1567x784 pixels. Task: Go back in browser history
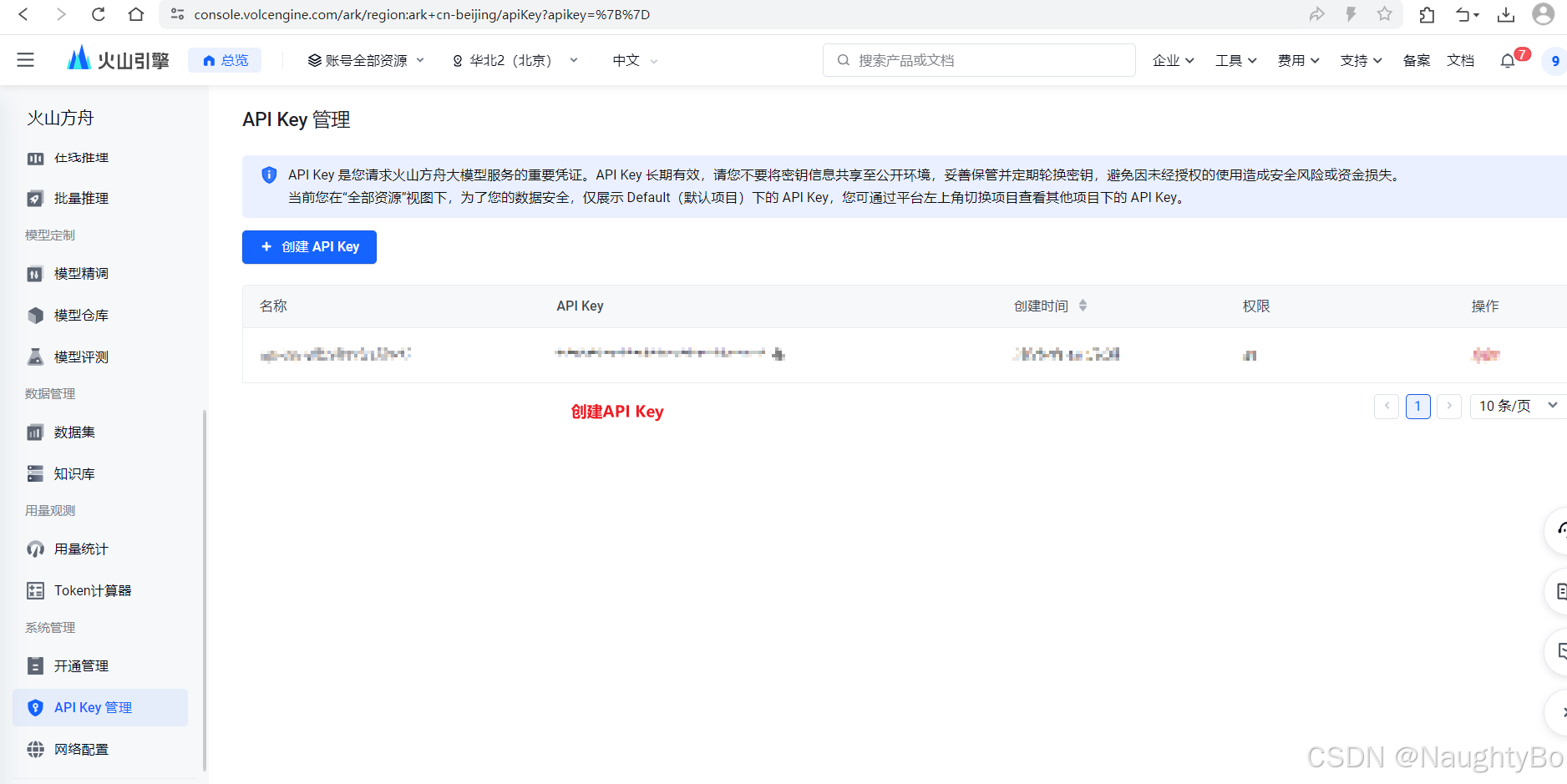23,14
